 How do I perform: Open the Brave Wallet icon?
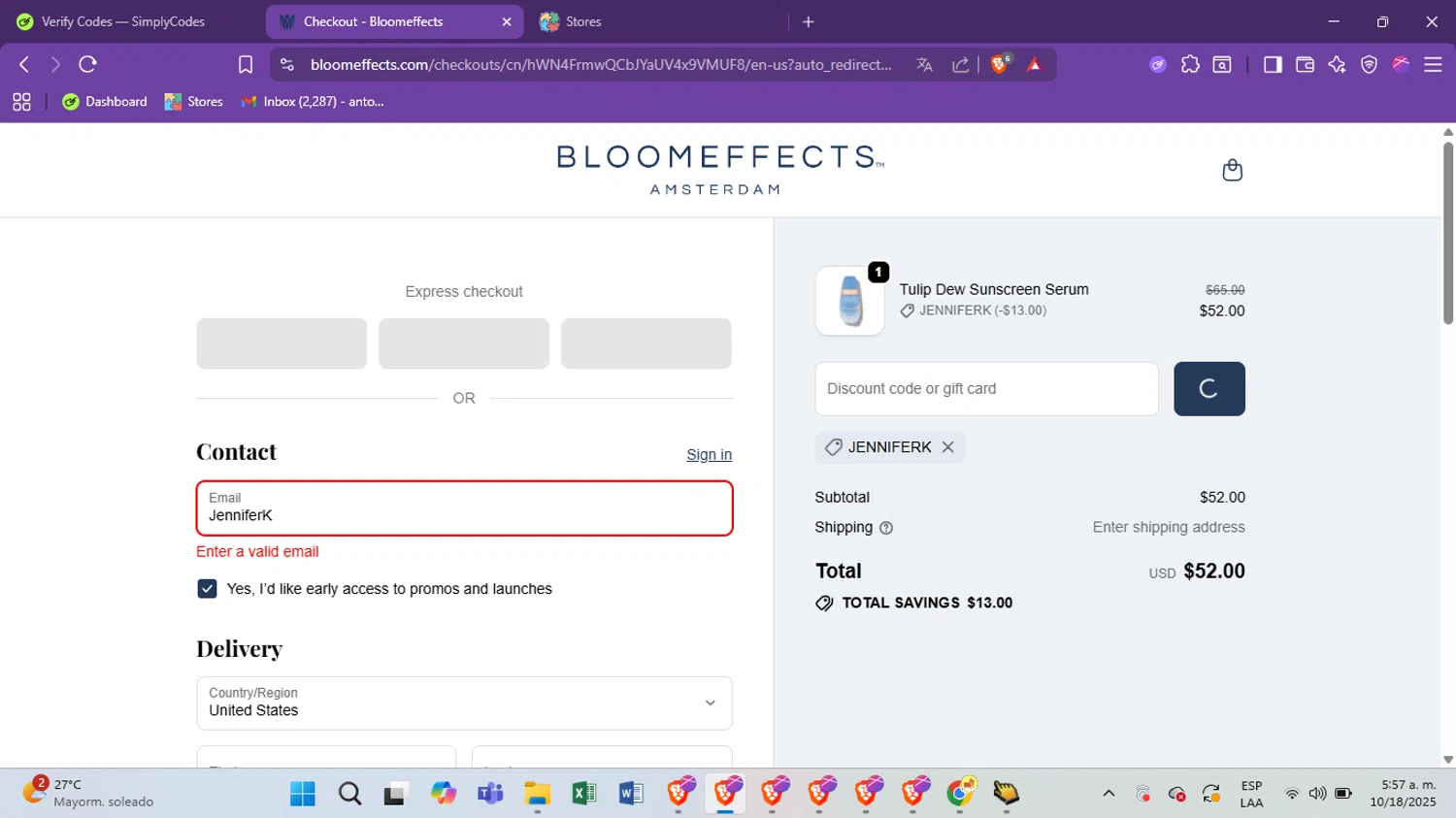[x=1305, y=64]
